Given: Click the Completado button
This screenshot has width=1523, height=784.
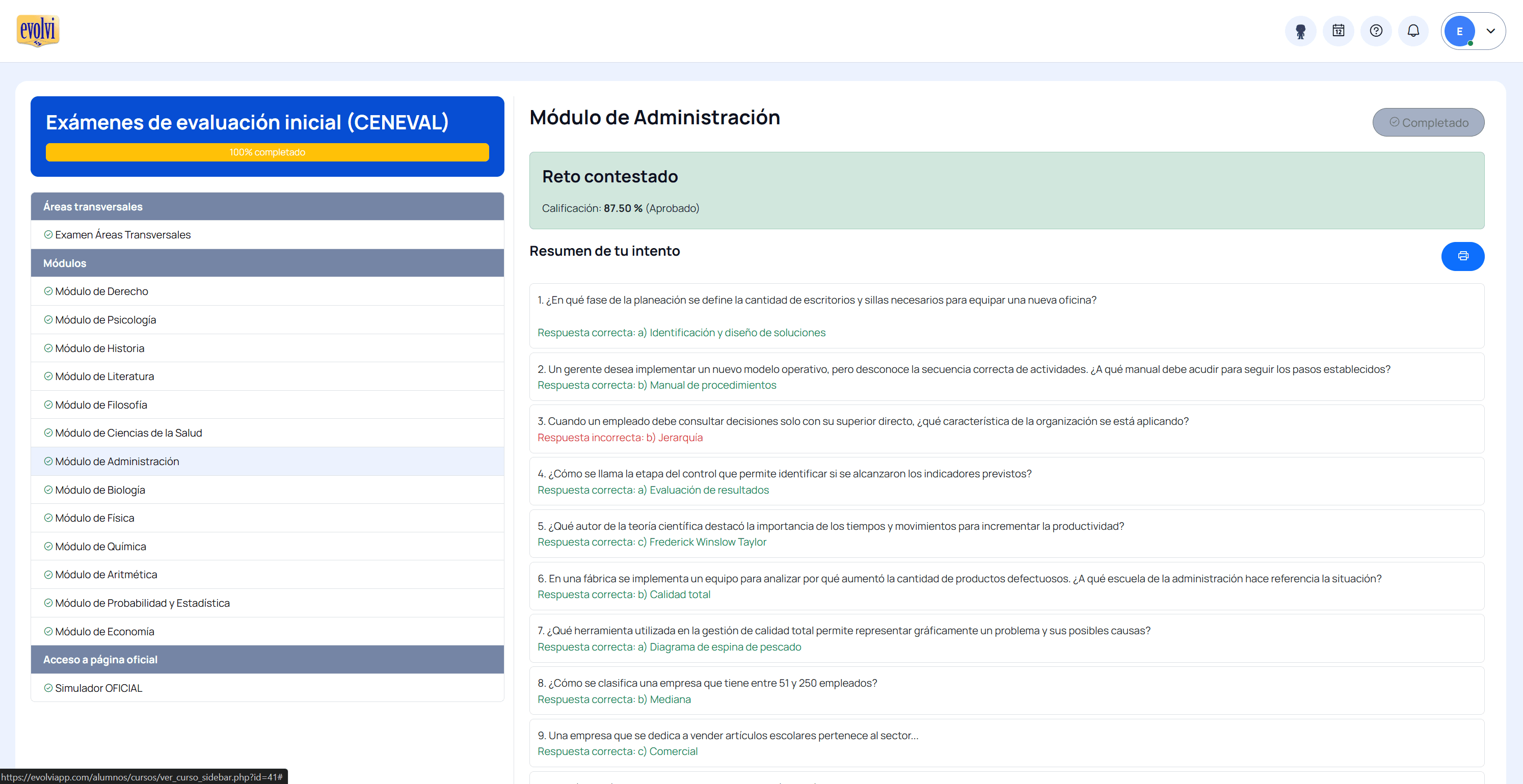Looking at the screenshot, I should pyautogui.click(x=1428, y=122).
